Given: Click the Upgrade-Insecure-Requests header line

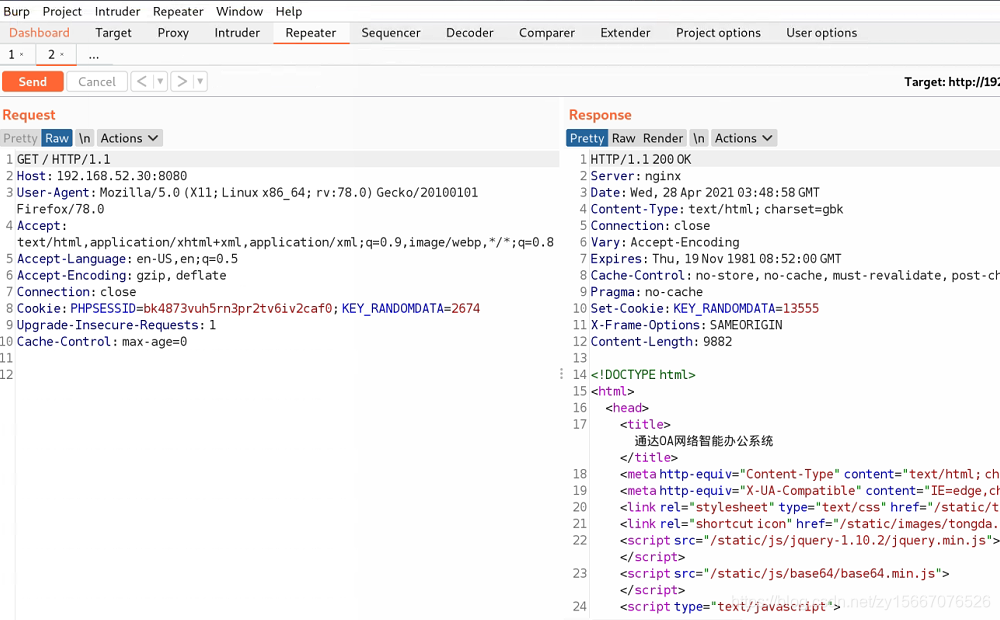Looking at the screenshot, I should tap(116, 325).
